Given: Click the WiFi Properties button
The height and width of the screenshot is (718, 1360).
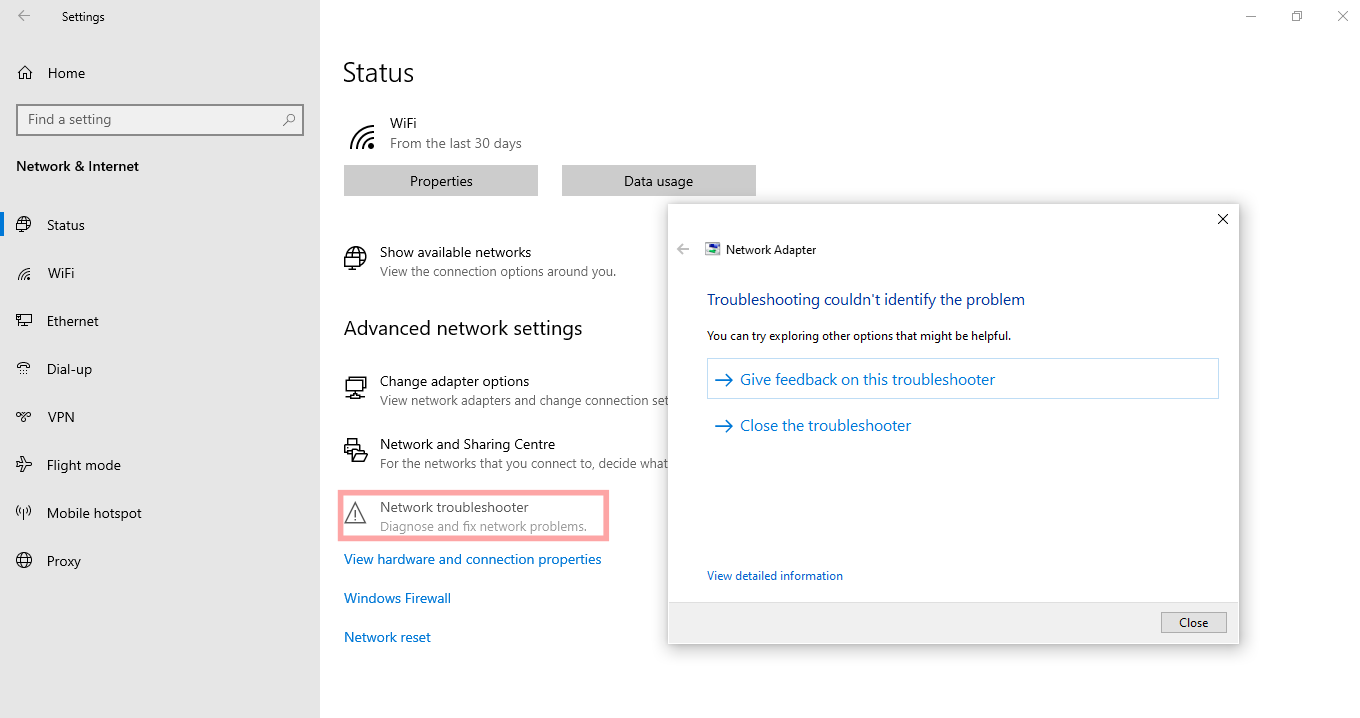Looking at the screenshot, I should [x=441, y=181].
